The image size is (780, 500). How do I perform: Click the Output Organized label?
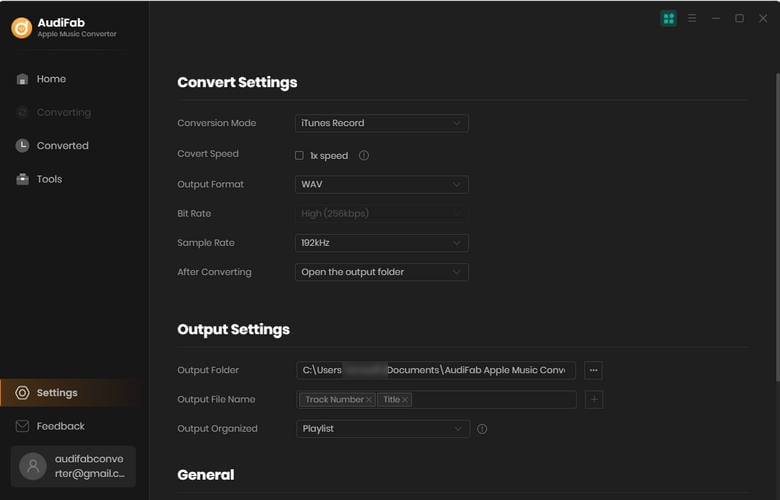tap(217, 429)
